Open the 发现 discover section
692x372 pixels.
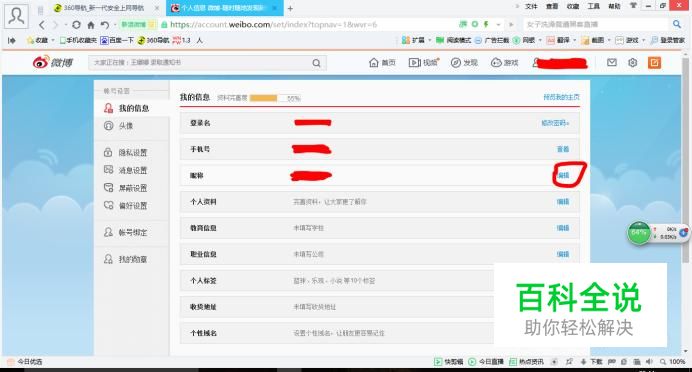pos(464,63)
